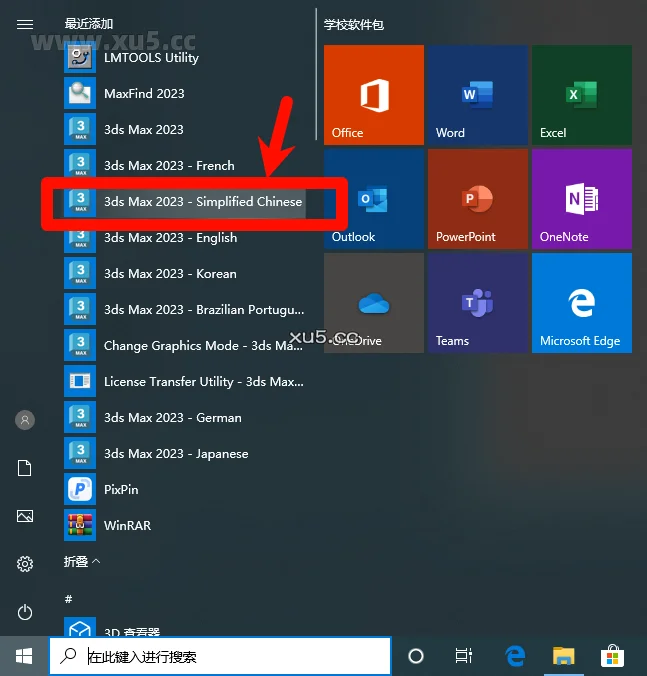Collapse the recently added list (折叠)
Viewport: 647px width, 676px height.
click(x=82, y=562)
